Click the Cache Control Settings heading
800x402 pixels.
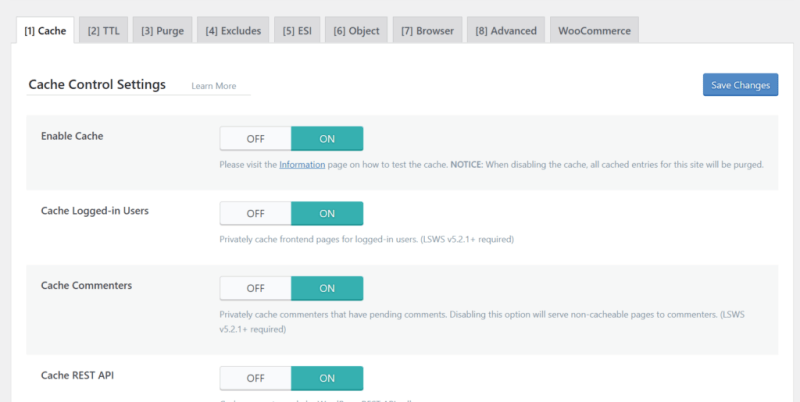point(97,84)
